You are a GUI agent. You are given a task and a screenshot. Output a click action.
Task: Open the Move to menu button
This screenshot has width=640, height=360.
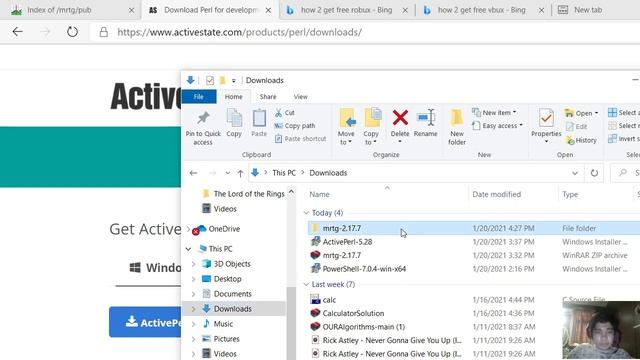[347, 127]
